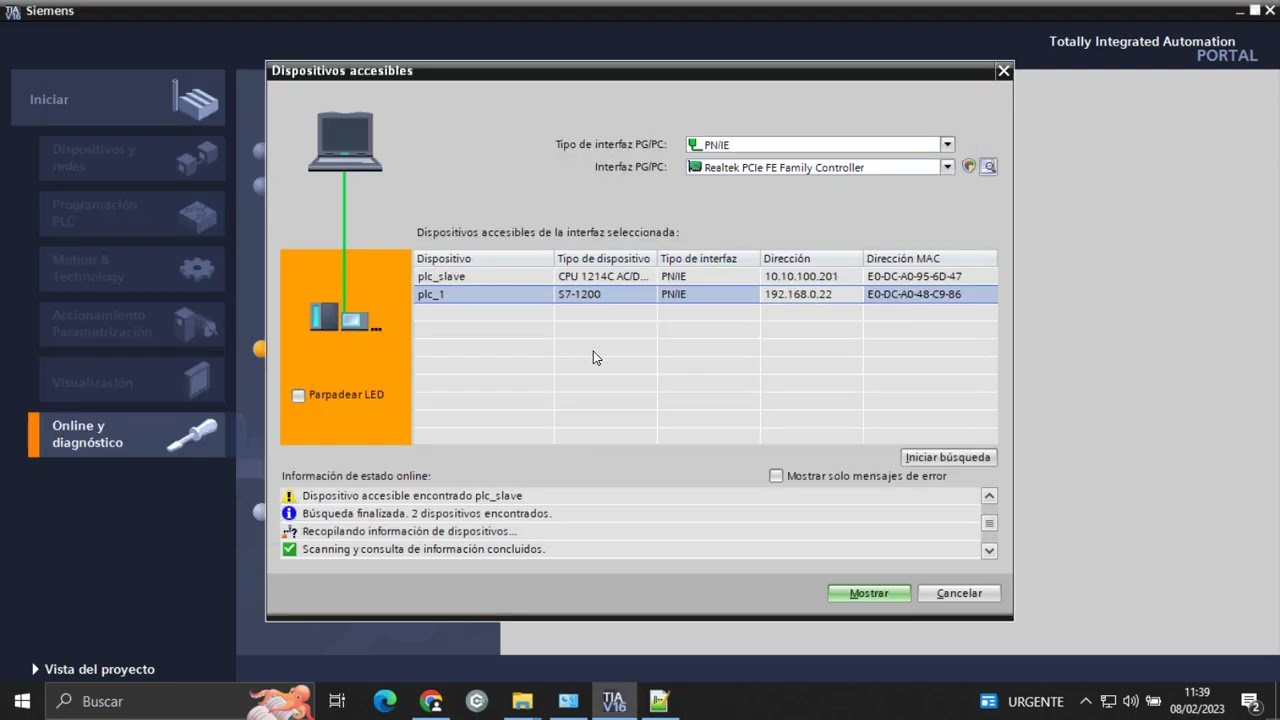Viewport: 1280px width, 720px height.
Task: Click the Iniciar portal icon
Action: click(196, 99)
